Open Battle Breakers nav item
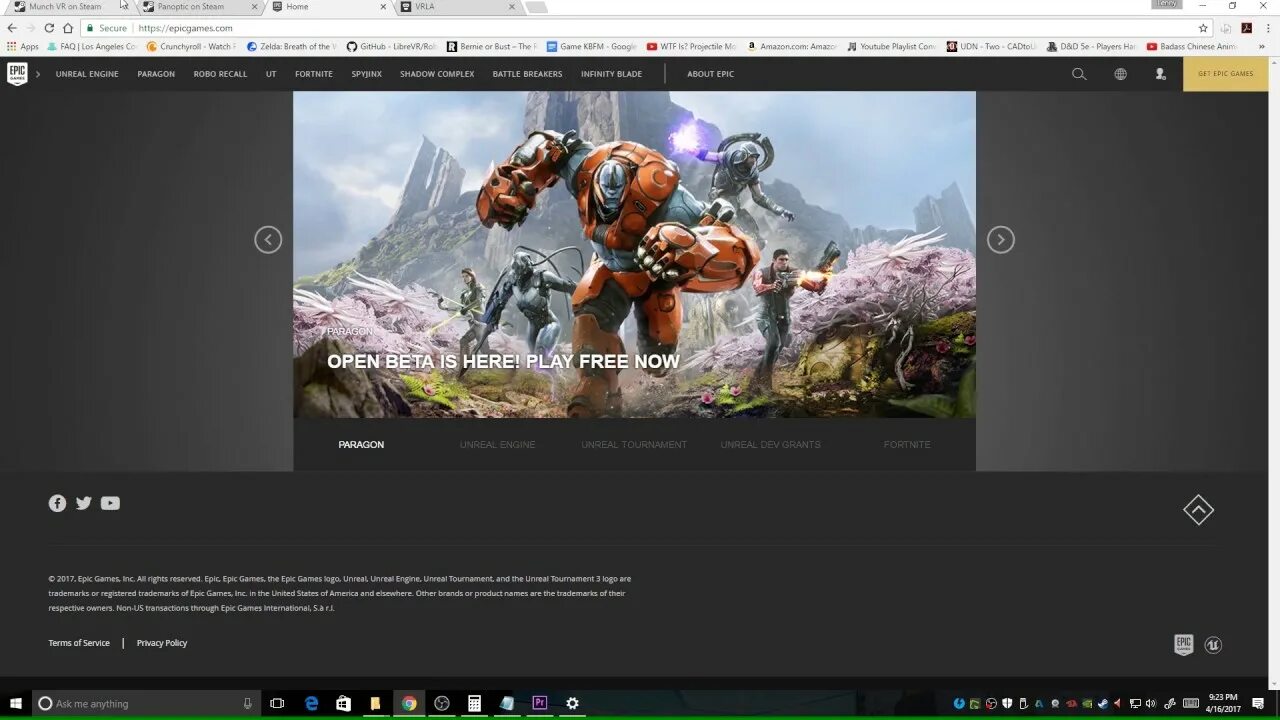Screen dimensions: 1280x720 [527, 74]
